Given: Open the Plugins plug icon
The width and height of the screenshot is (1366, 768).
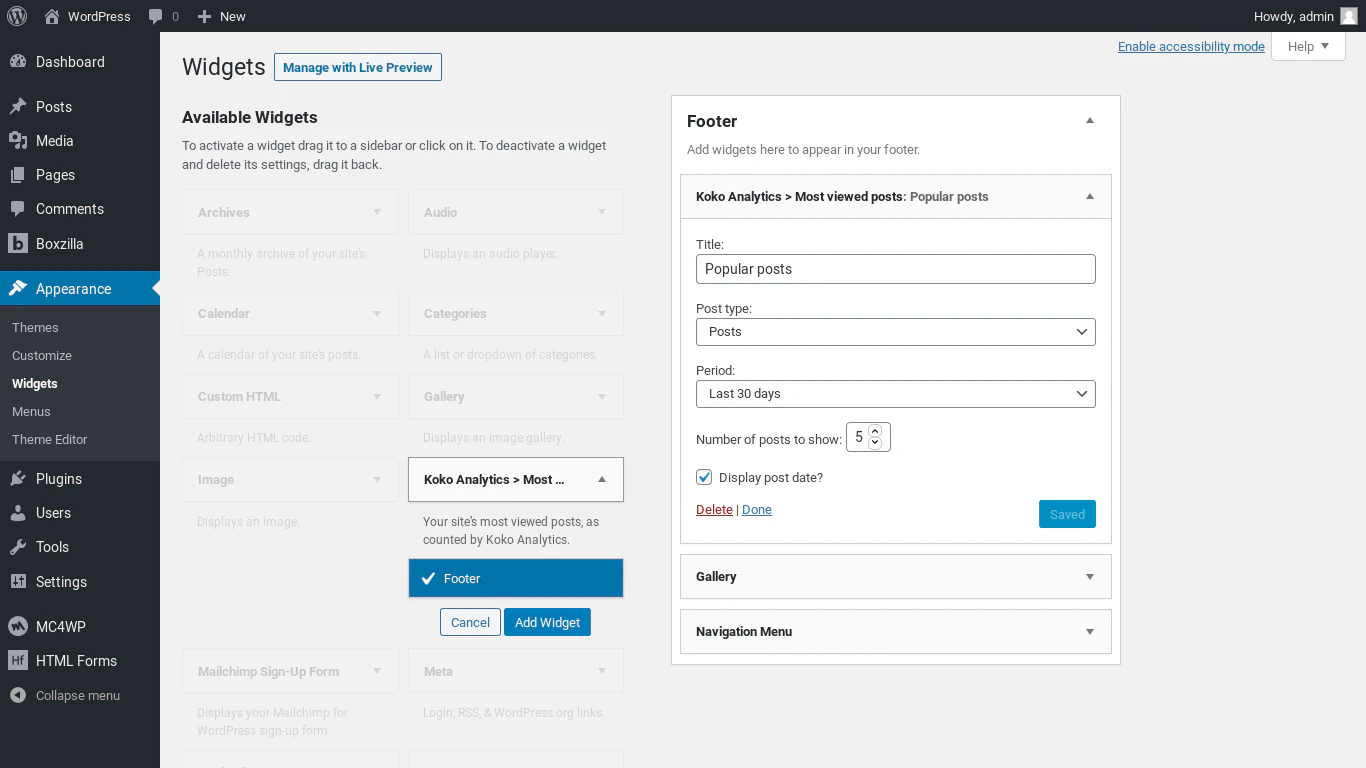Looking at the screenshot, I should [18, 479].
